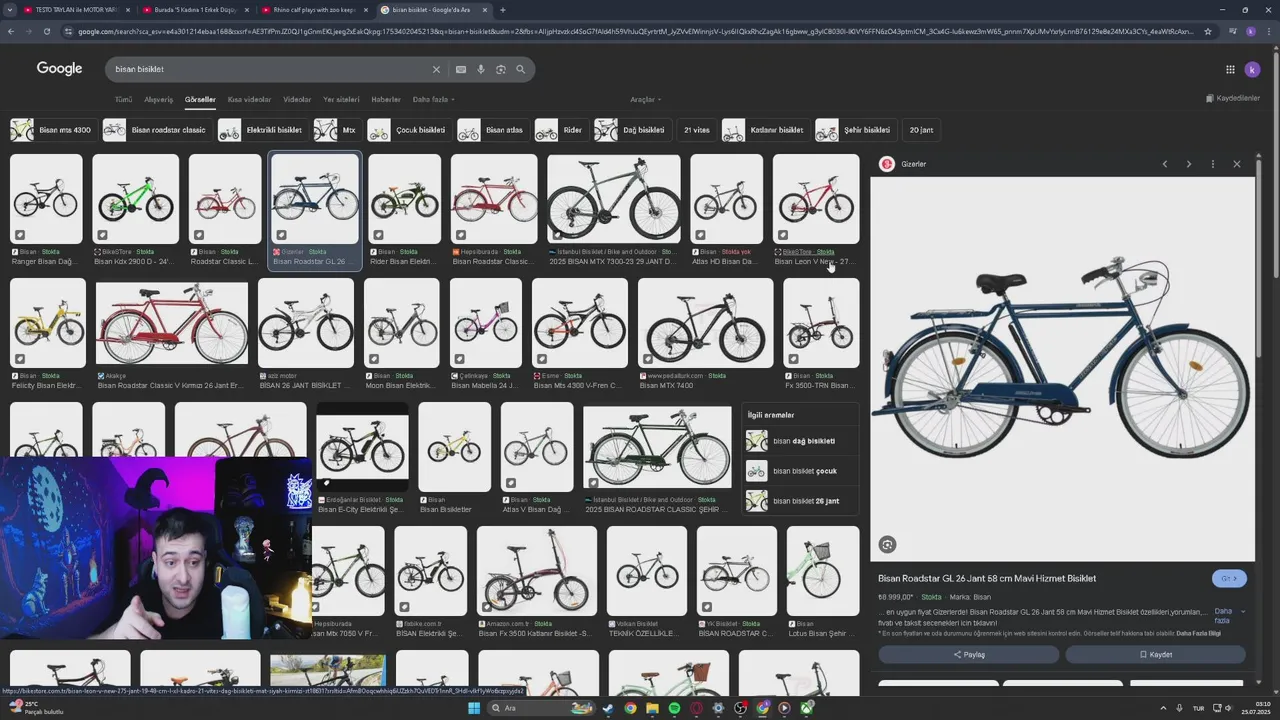The height and width of the screenshot is (720, 1280).
Task: Filter by '20 jant' chip
Action: coord(921,130)
